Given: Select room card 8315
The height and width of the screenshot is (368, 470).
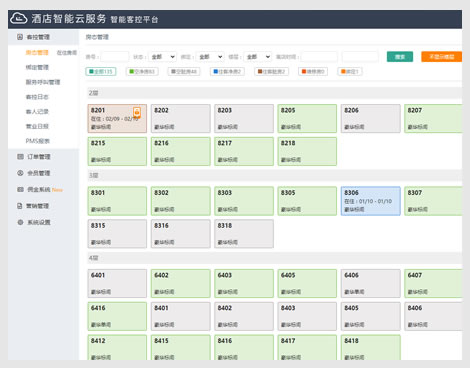Looking at the screenshot, I should pyautogui.click(x=117, y=234).
